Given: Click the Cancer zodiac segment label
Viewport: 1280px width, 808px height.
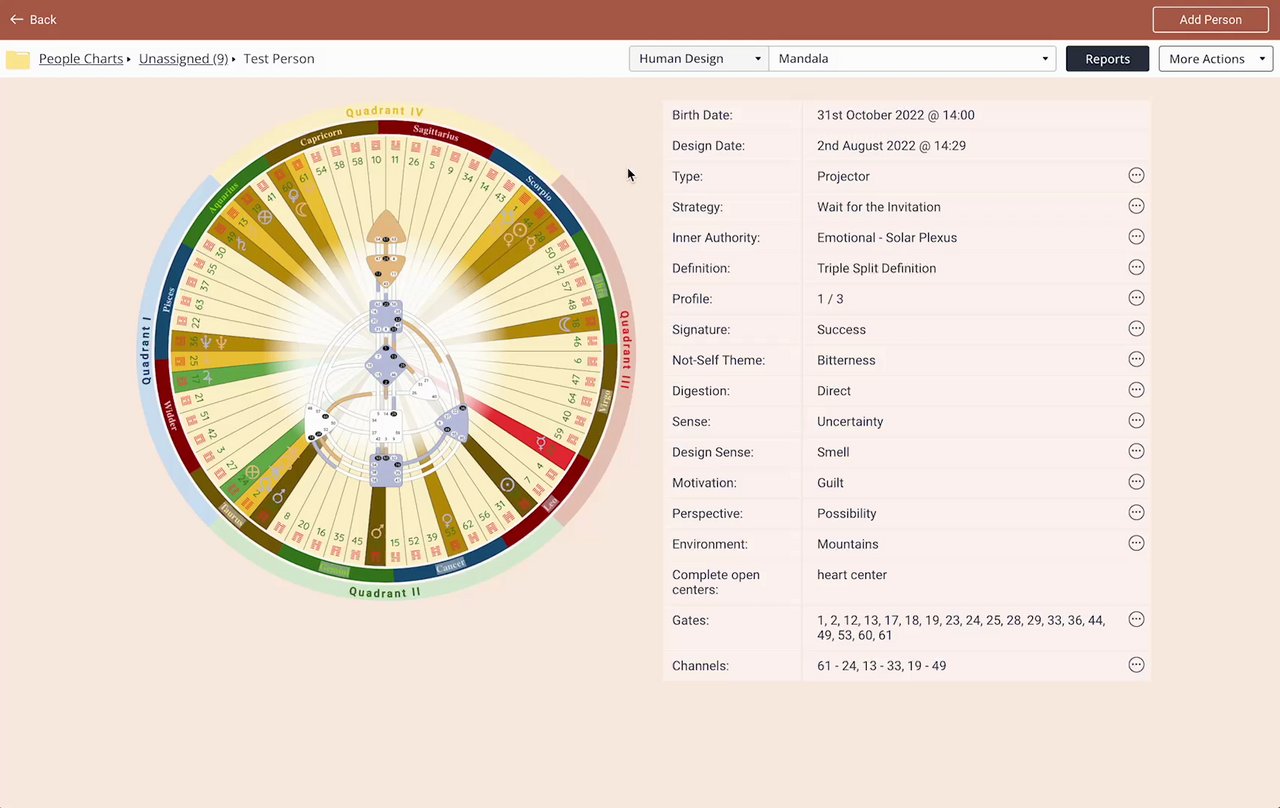Looking at the screenshot, I should pos(450,567).
